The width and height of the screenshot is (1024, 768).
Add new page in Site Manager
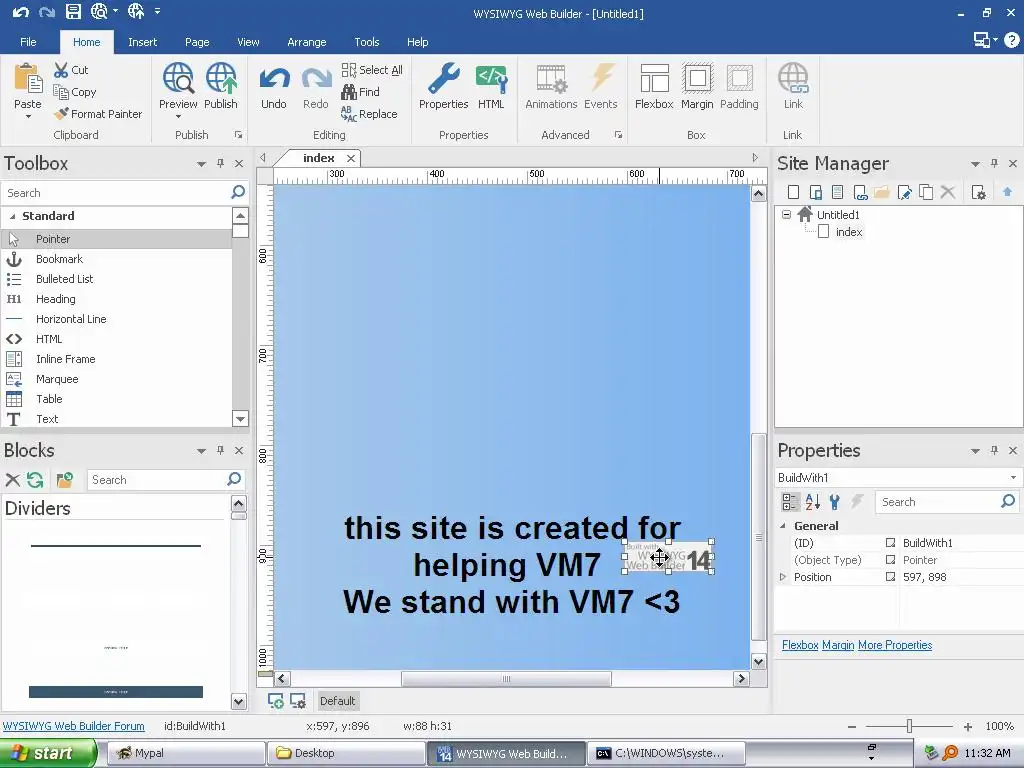click(793, 192)
